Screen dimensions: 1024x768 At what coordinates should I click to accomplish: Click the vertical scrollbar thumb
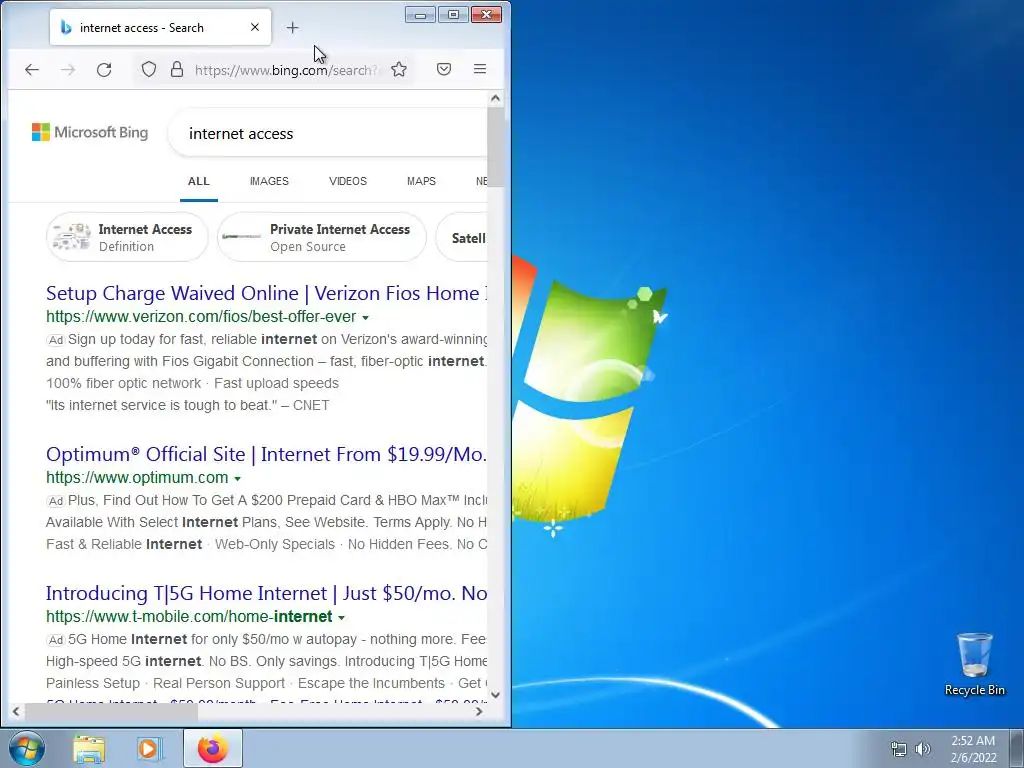[496, 147]
